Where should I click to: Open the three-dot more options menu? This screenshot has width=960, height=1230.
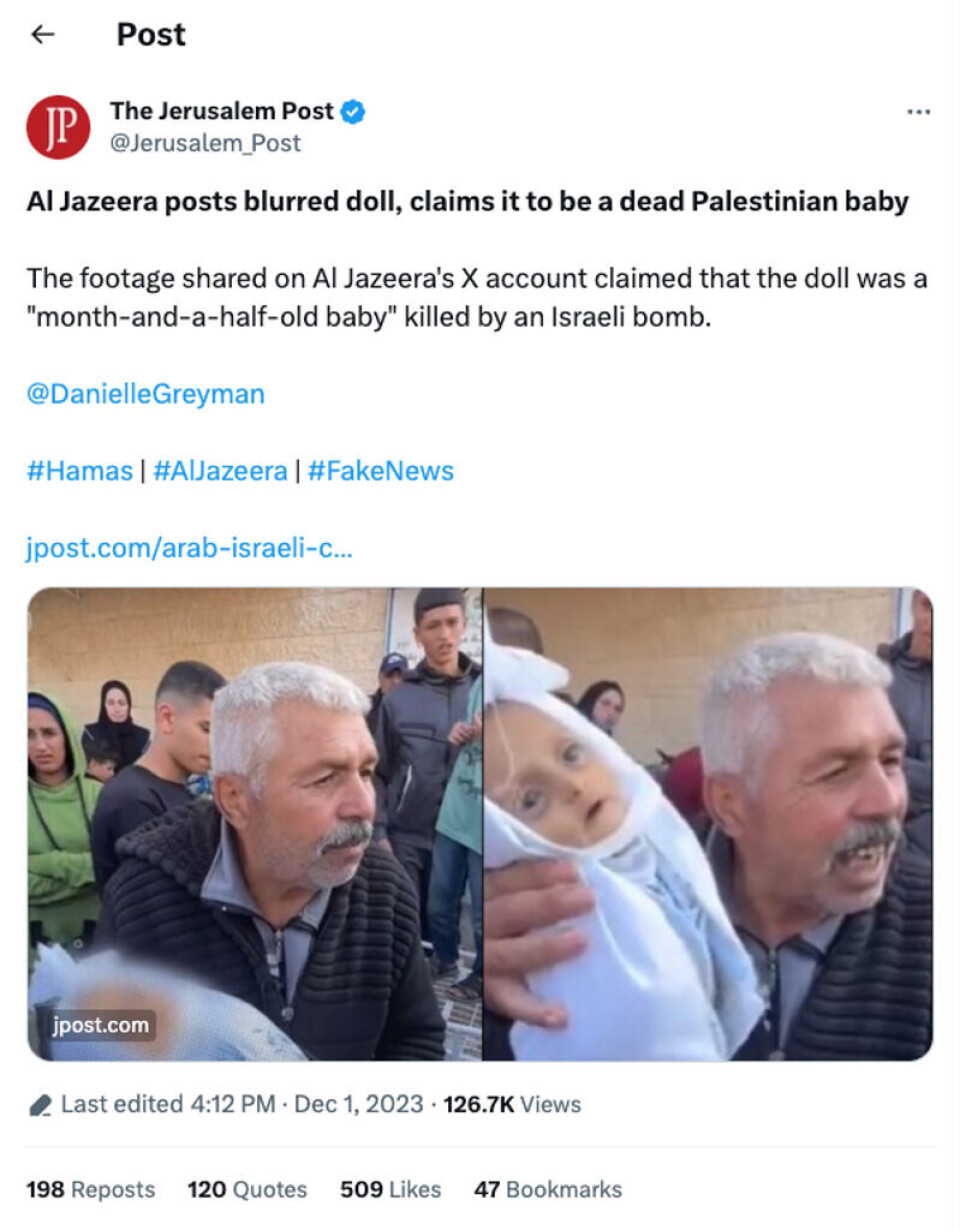click(918, 112)
